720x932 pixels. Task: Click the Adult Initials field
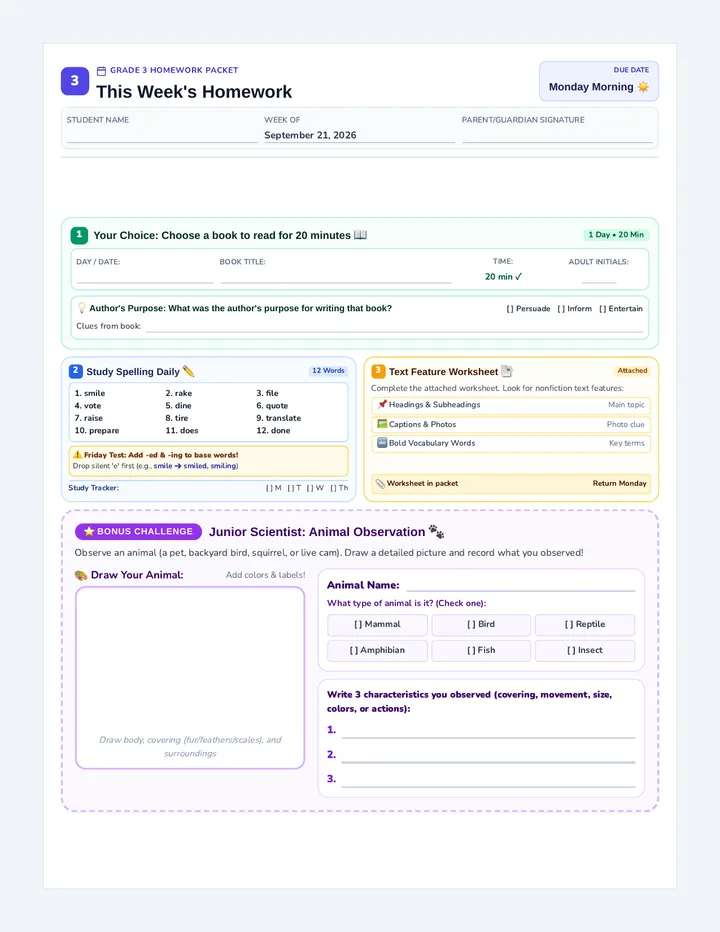pyautogui.click(x=599, y=276)
